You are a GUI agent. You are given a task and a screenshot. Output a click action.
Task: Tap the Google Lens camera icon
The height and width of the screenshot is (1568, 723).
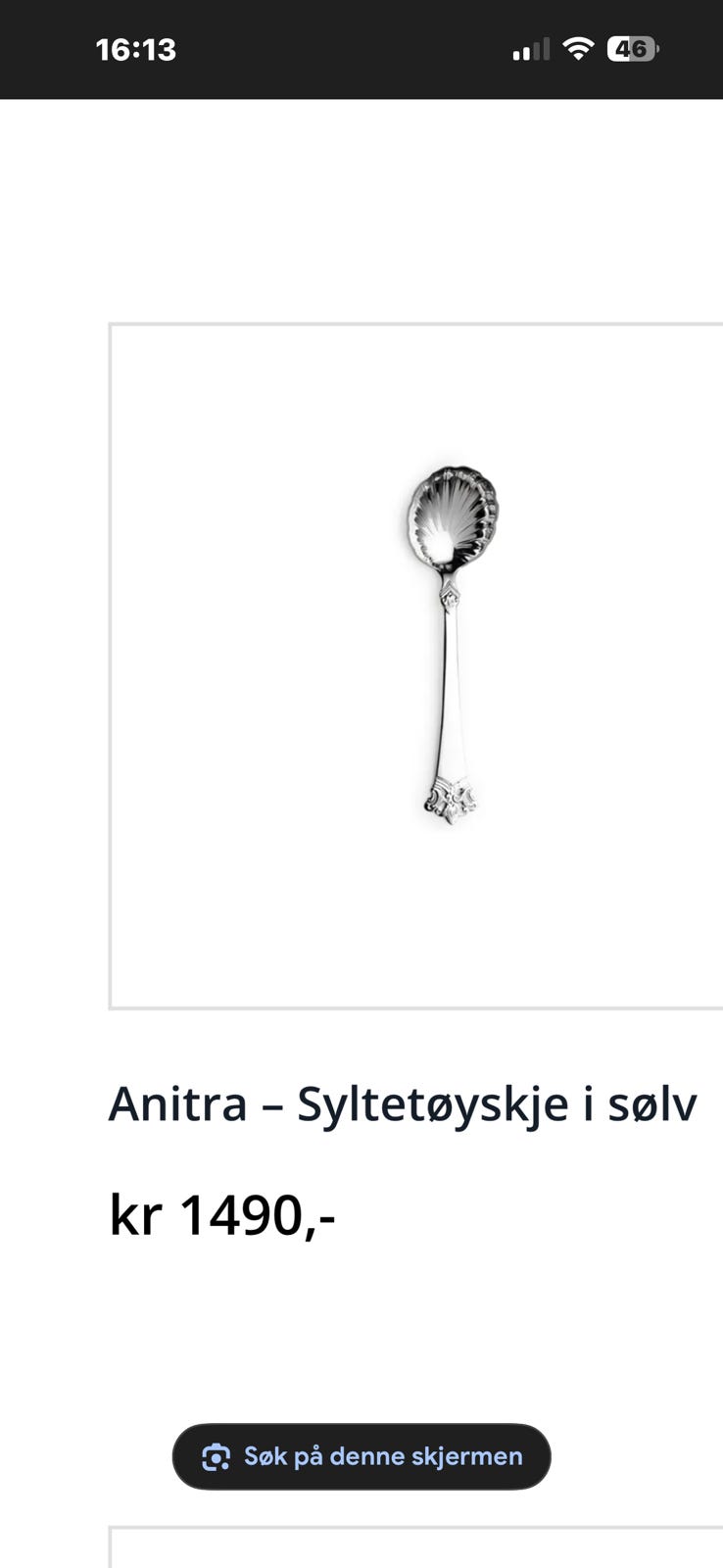click(x=216, y=1457)
